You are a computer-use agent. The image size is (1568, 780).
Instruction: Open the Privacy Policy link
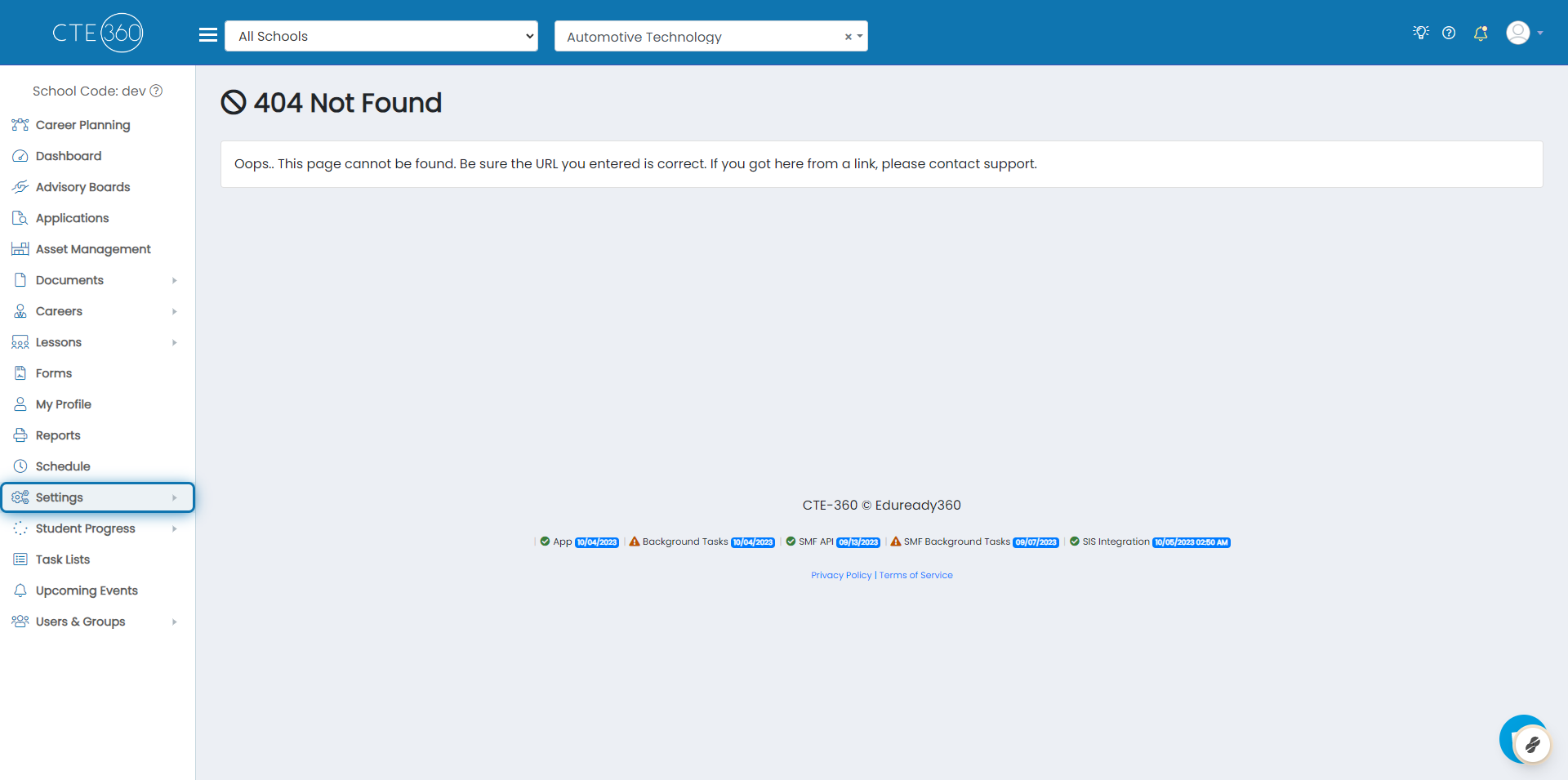(x=840, y=575)
